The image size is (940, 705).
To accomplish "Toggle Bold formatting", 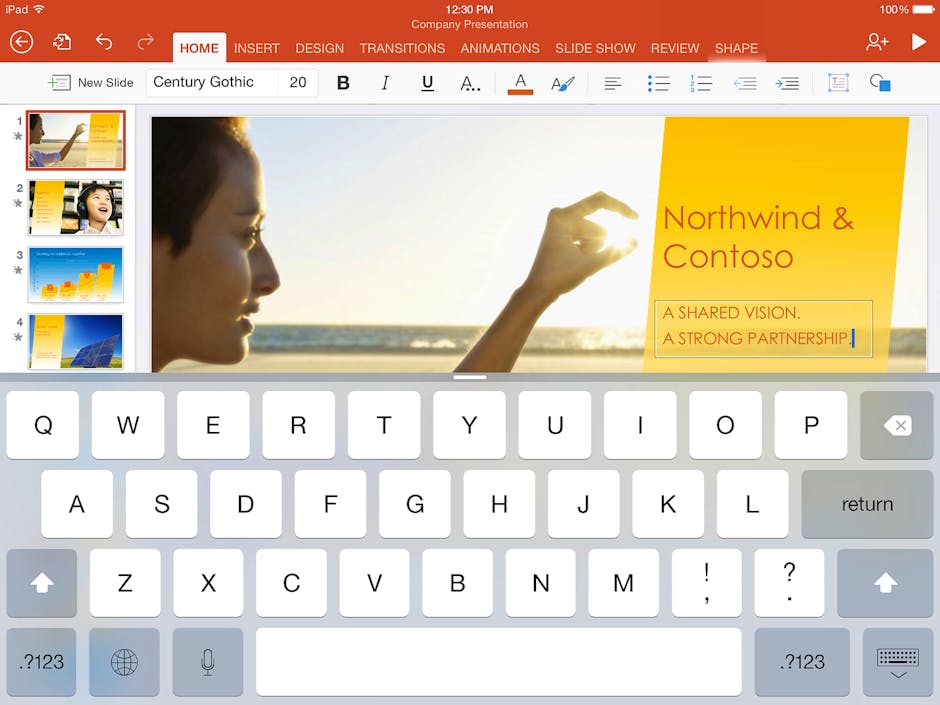I will pyautogui.click(x=343, y=83).
